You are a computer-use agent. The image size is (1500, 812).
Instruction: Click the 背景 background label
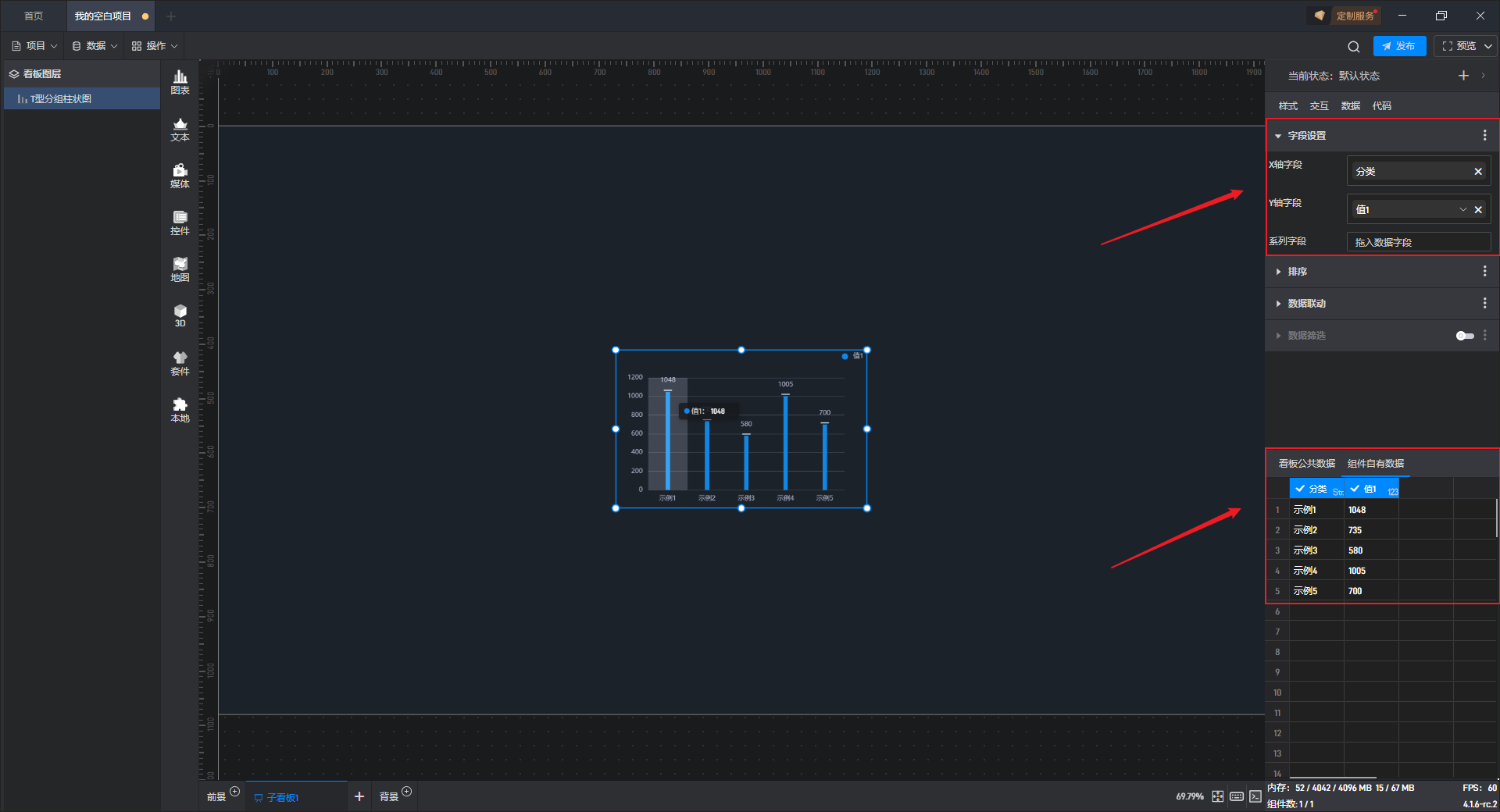pos(389,797)
